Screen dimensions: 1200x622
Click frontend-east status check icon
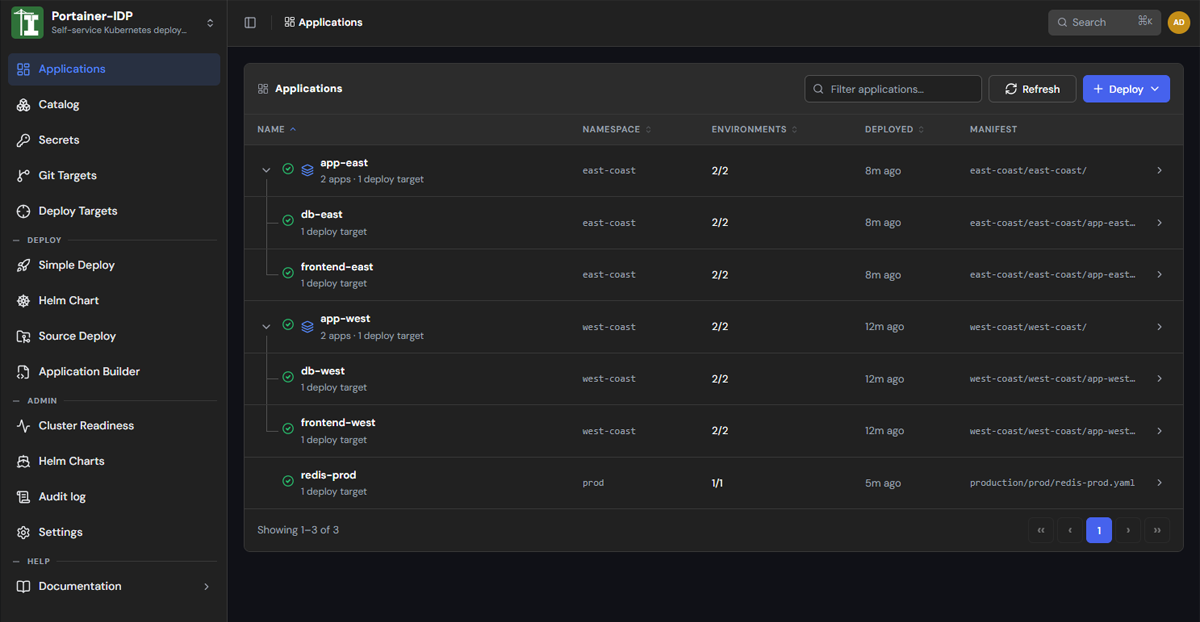tap(288, 274)
